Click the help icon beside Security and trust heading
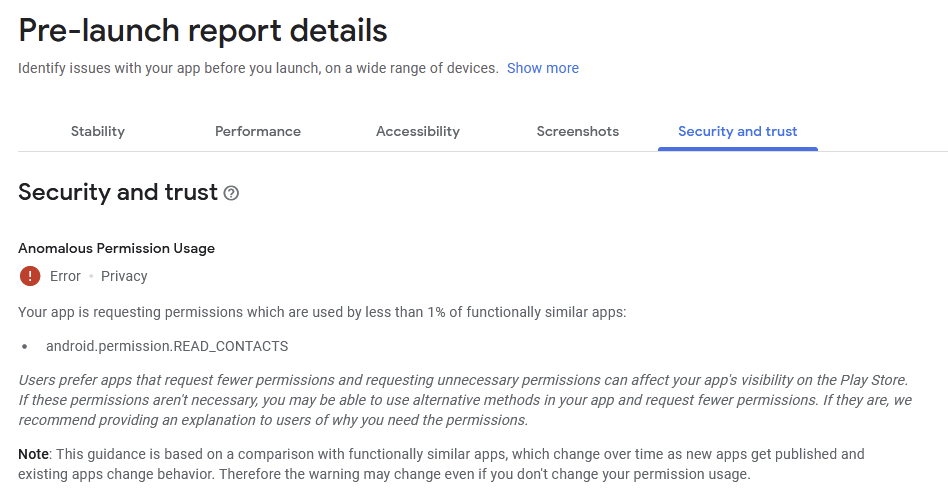Viewport: 948px width, 501px height. 231,193
